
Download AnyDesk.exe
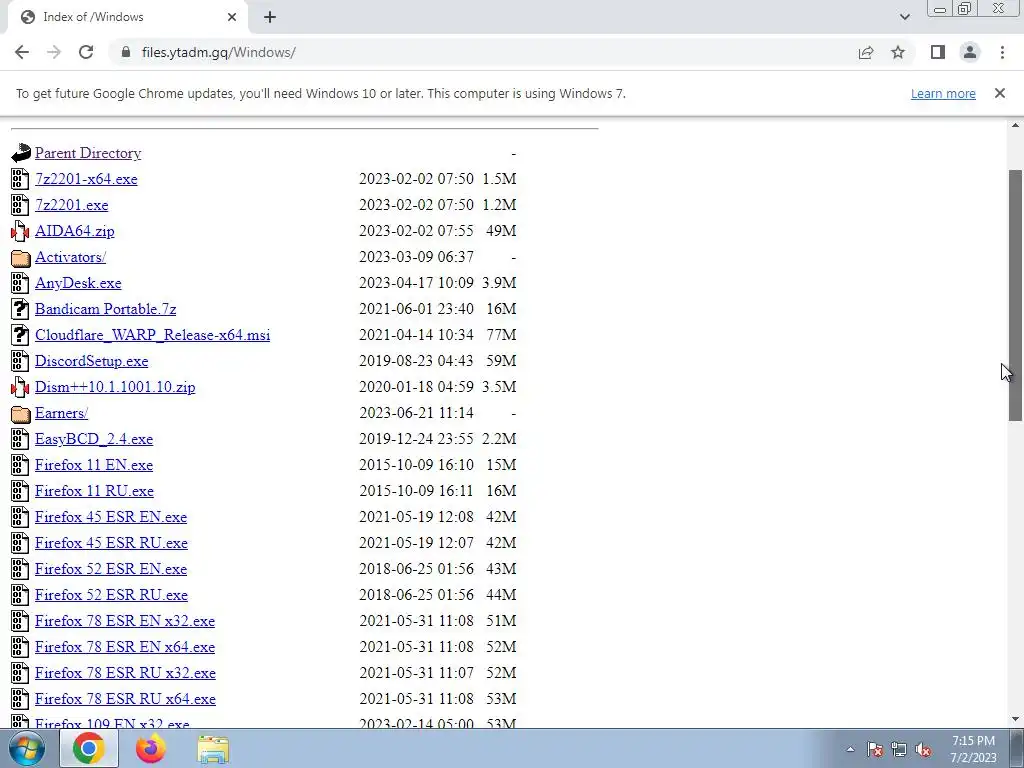tap(78, 283)
